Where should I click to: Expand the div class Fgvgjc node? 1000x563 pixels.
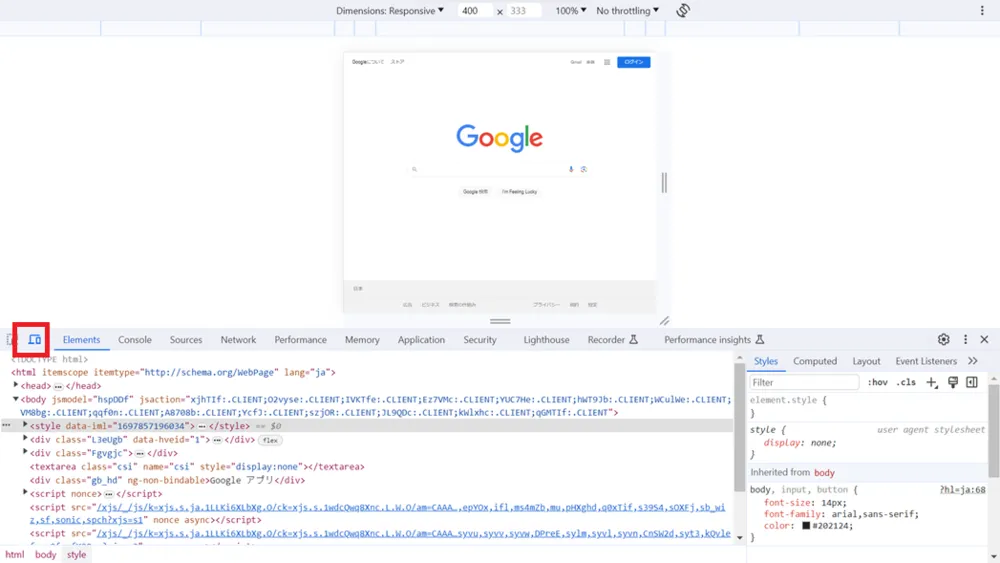[26, 452]
